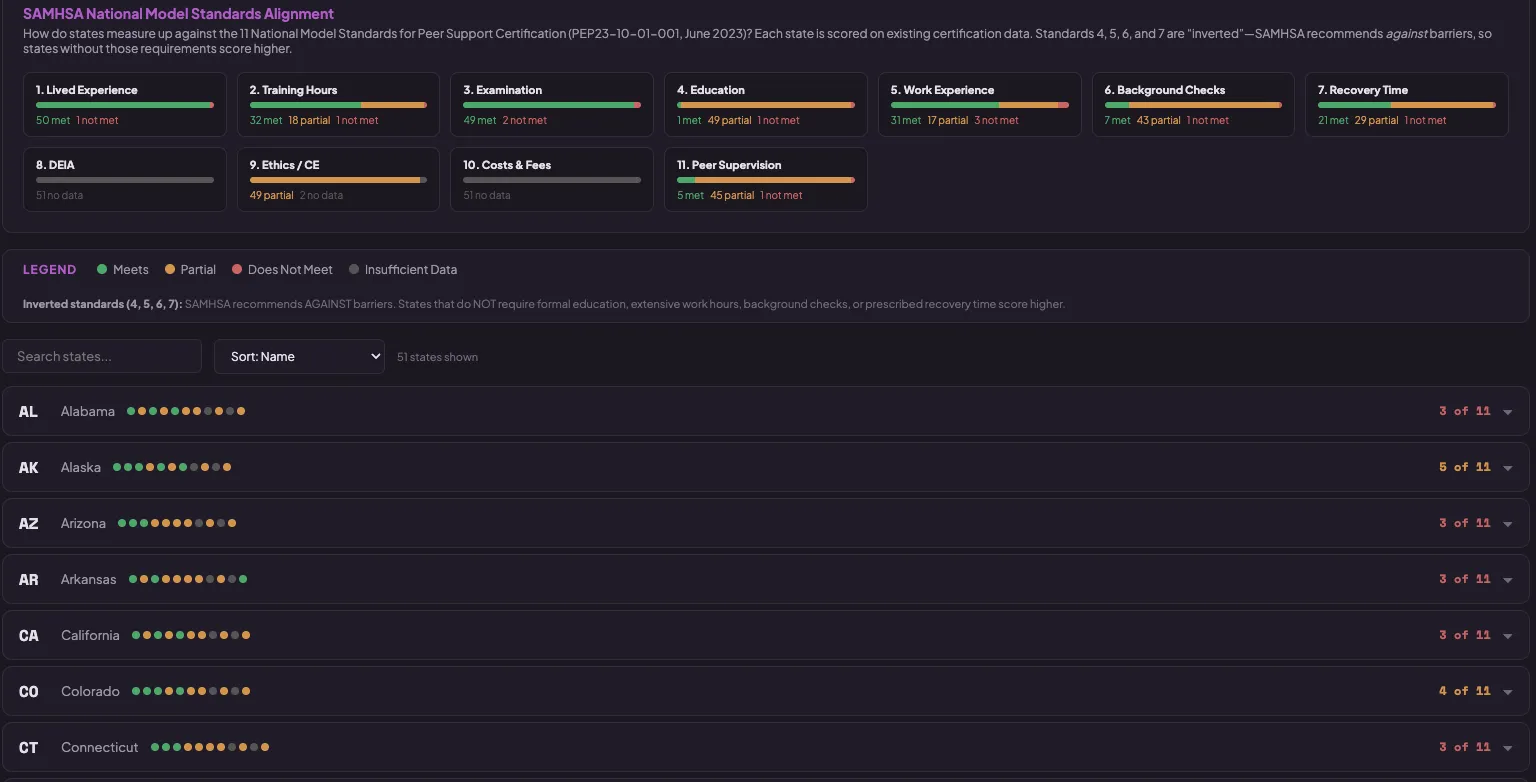The height and width of the screenshot is (782, 1536).
Task: Click Examination's 2 not met count
Action: tap(525, 120)
